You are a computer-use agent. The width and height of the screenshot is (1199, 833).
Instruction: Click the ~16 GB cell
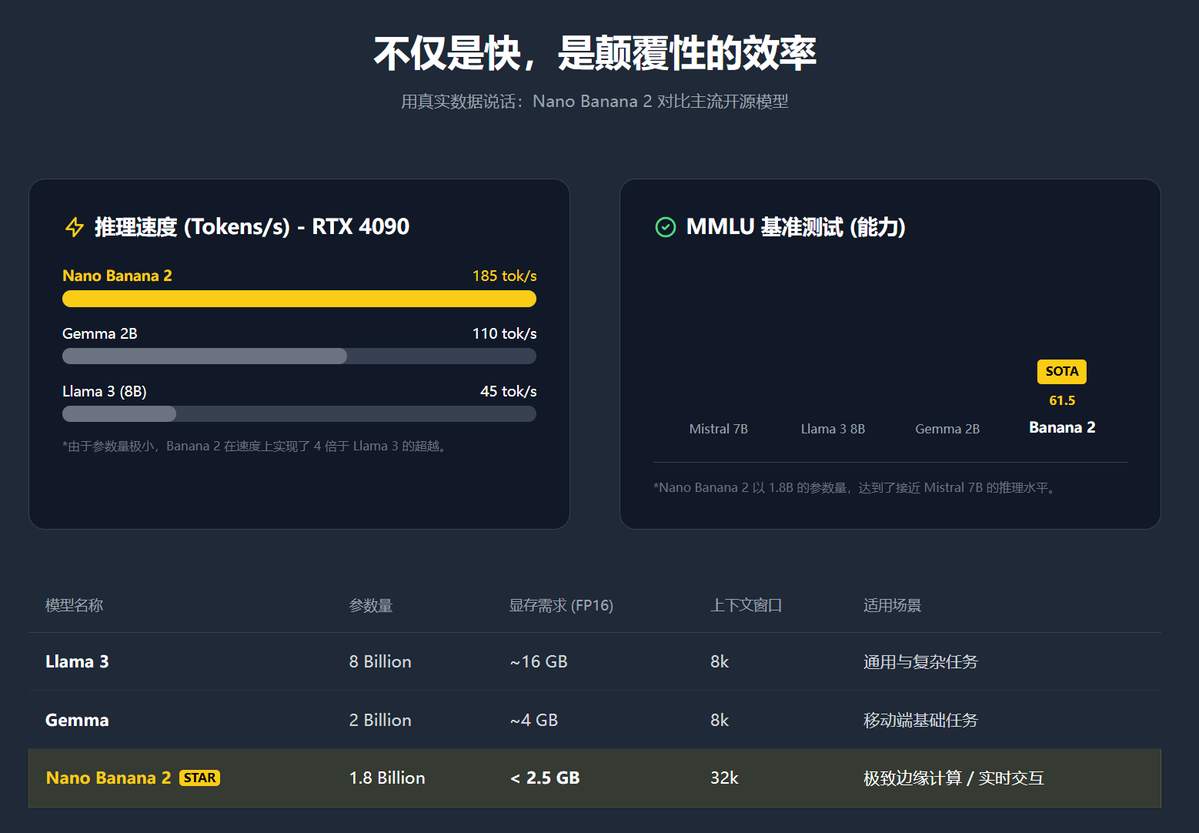pos(538,662)
